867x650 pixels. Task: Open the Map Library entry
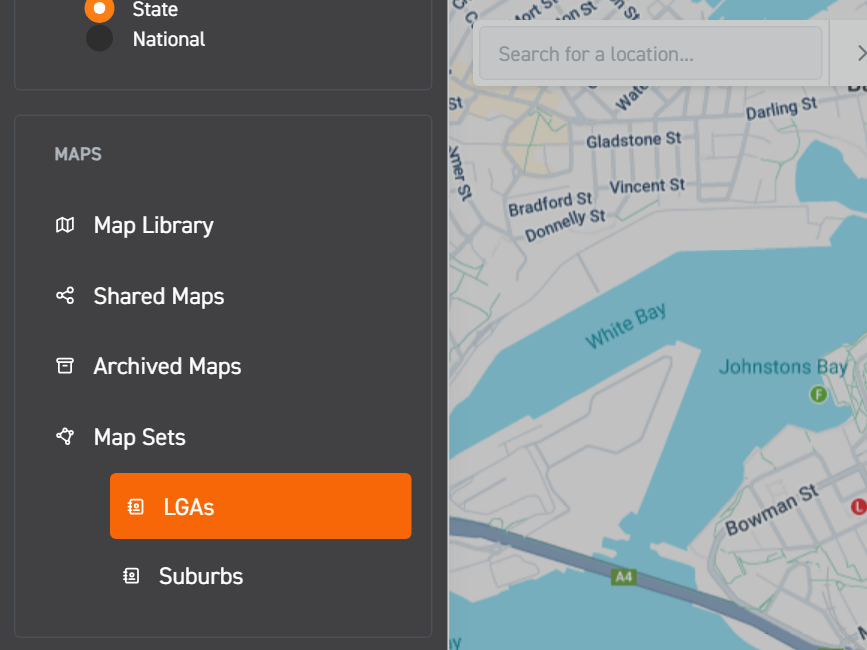pyautogui.click(x=152, y=226)
